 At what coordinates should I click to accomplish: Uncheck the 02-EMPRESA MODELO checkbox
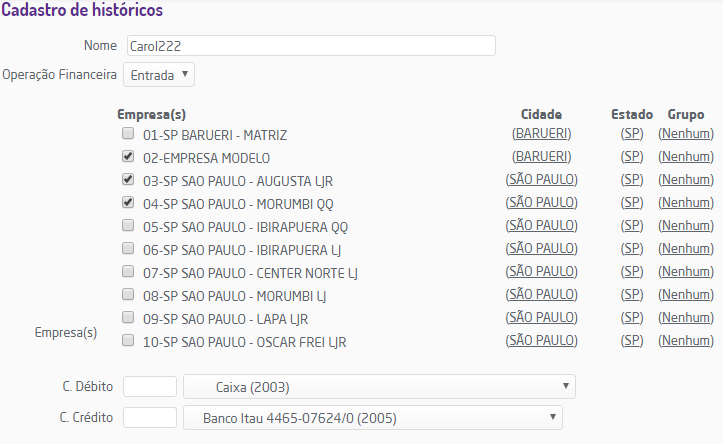128,157
